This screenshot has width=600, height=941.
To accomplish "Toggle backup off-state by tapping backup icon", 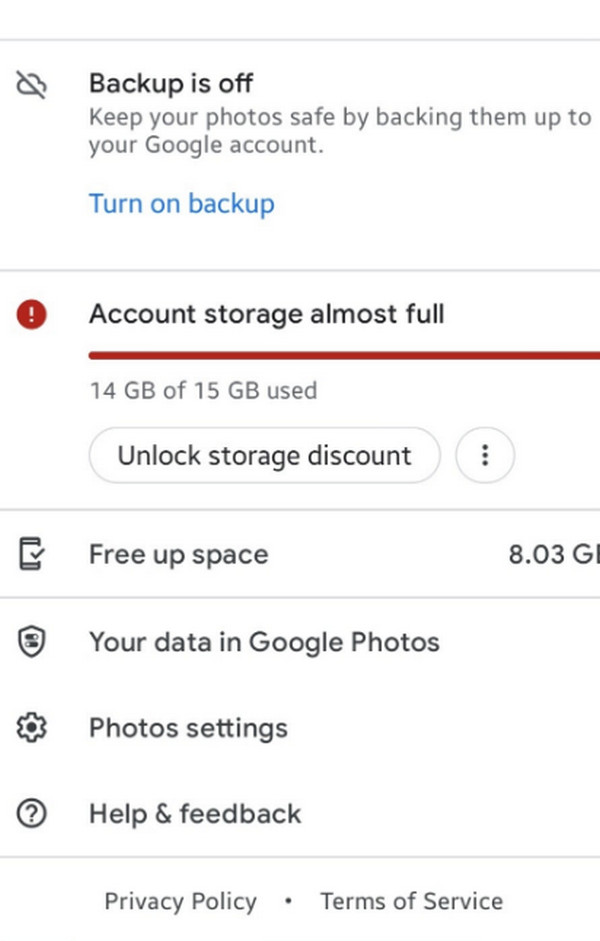I will pyautogui.click(x=31, y=84).
